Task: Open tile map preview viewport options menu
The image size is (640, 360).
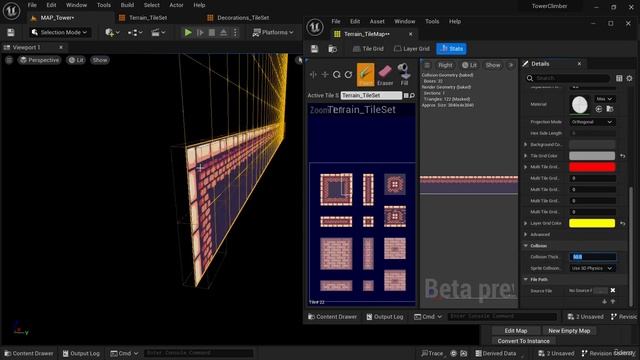Action: [427, 65]
